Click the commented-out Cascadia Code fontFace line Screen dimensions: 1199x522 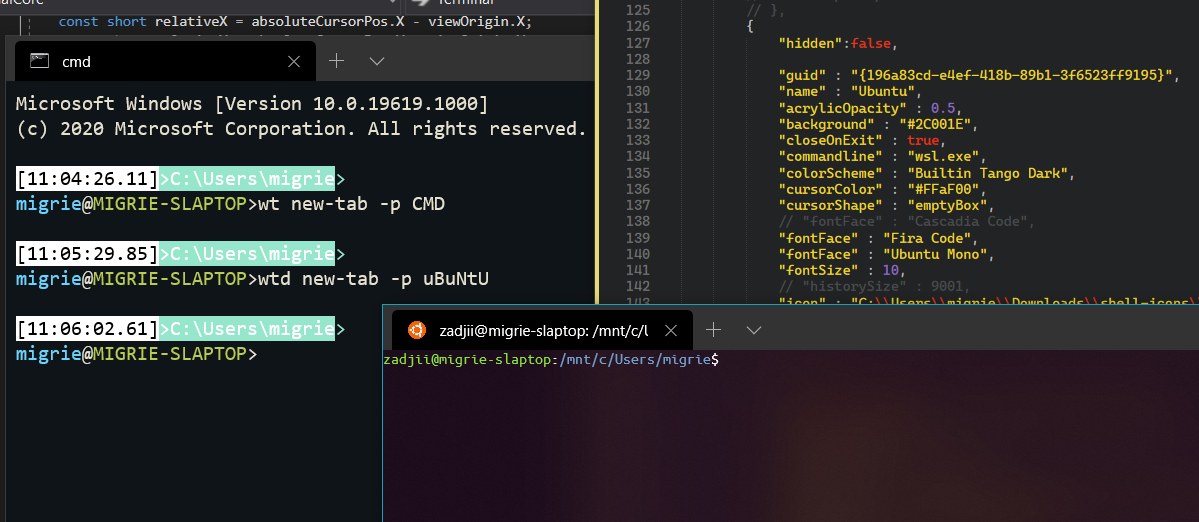coord(907,222)
